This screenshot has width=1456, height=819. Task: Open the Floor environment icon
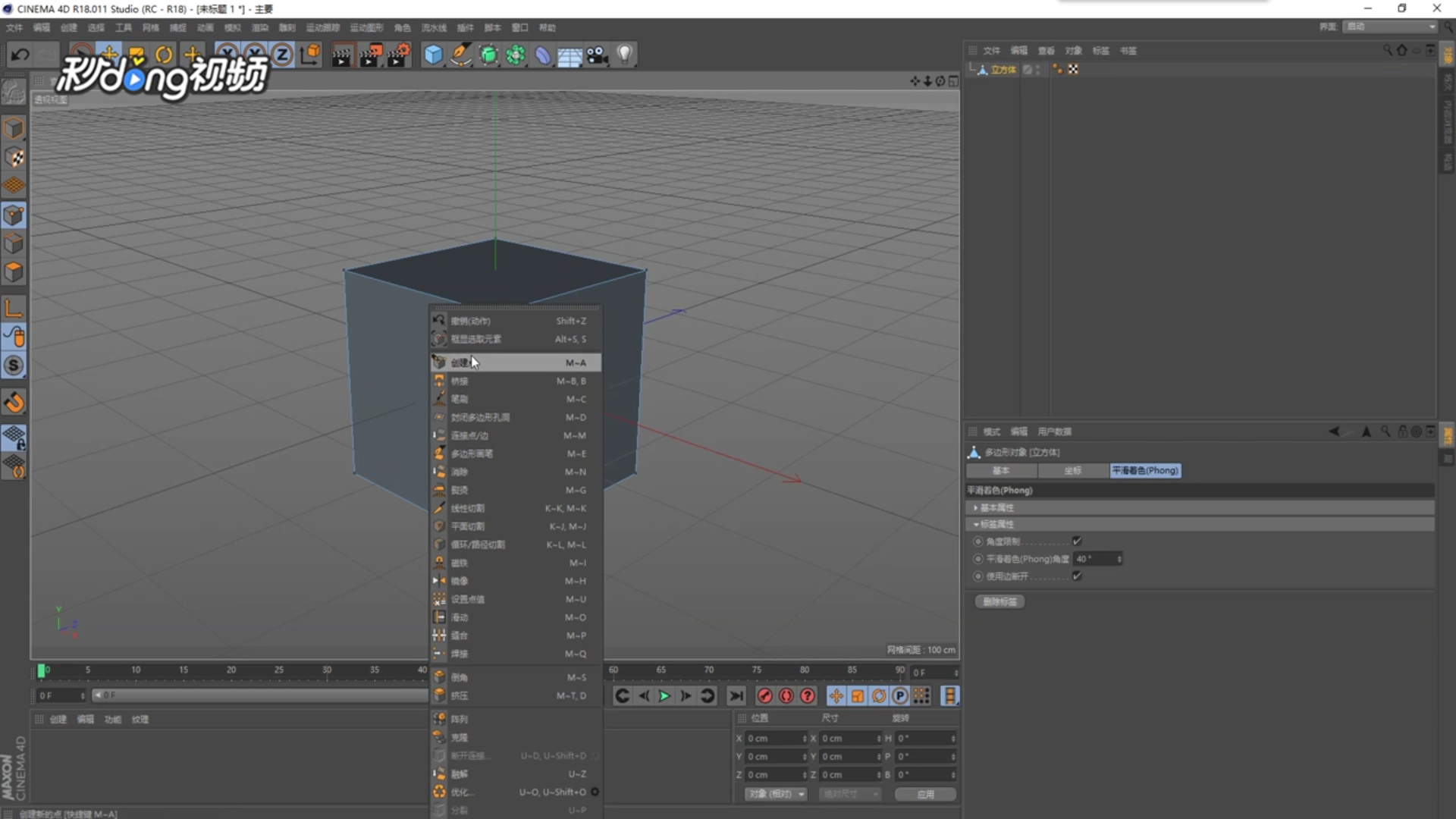tap(570, 55)
